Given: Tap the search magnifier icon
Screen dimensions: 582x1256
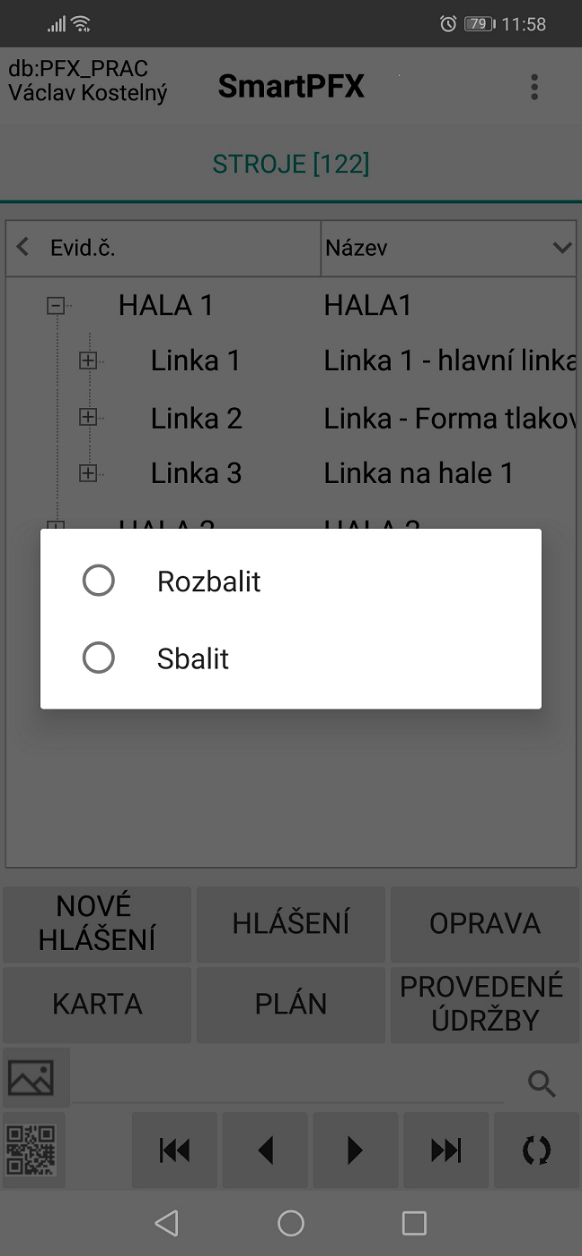Looking at the screenshot, I should pos(542,1082).
